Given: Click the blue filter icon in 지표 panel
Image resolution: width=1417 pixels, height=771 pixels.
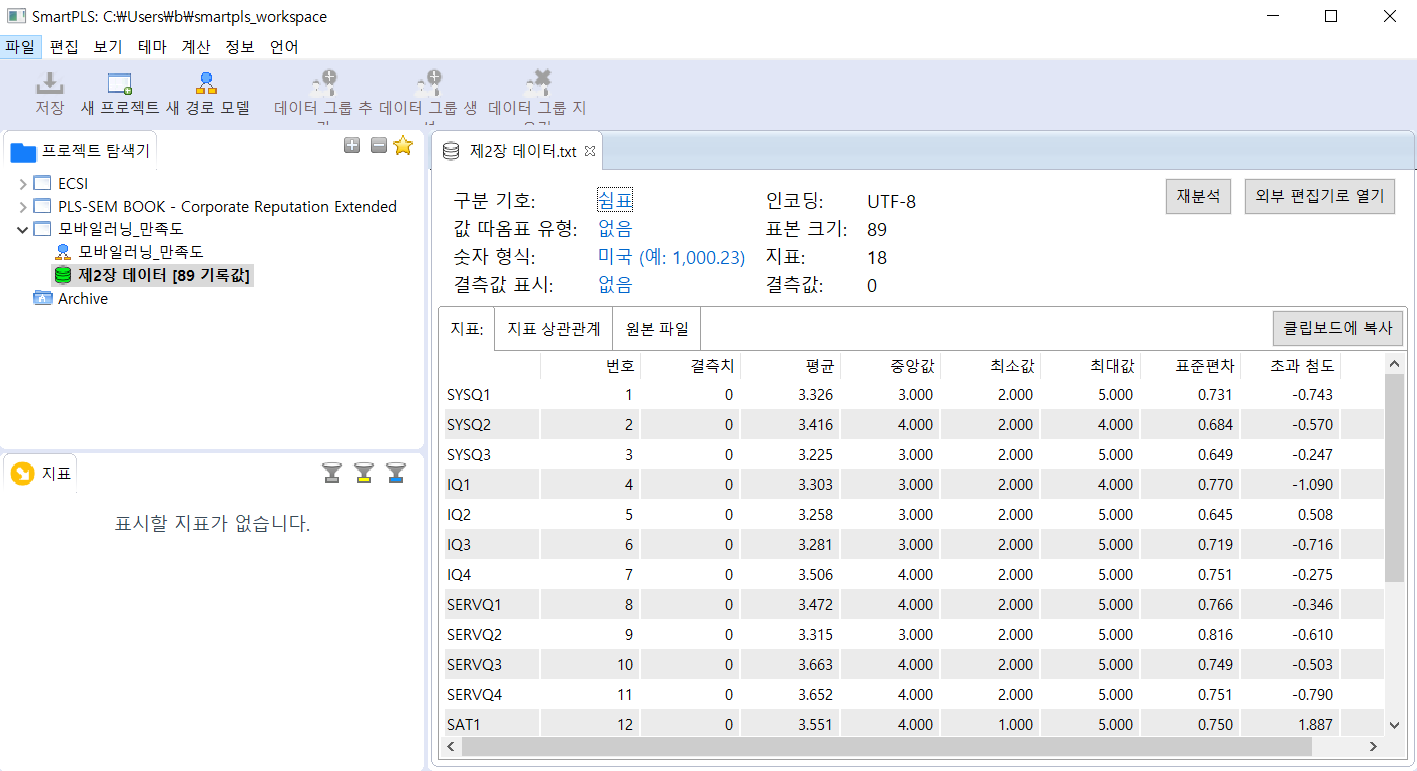Looking at the screenshot, I should [396, 472].
